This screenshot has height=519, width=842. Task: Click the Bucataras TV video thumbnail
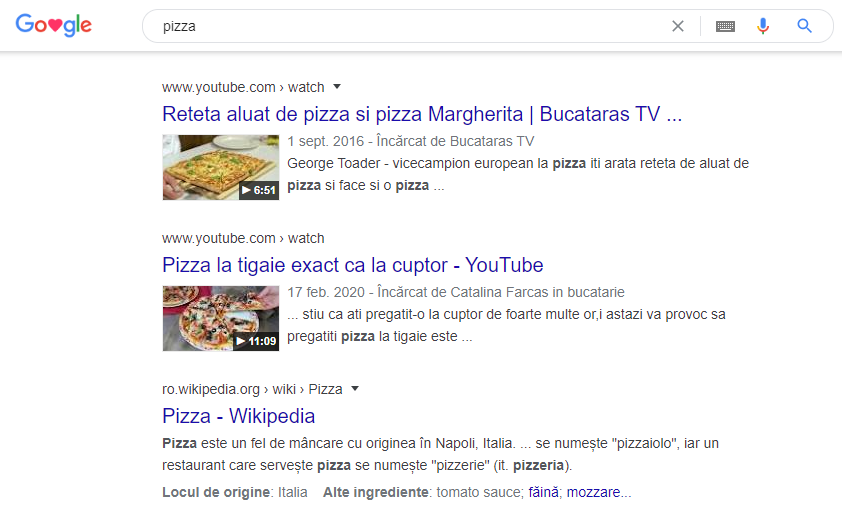[x=220, y=167]
